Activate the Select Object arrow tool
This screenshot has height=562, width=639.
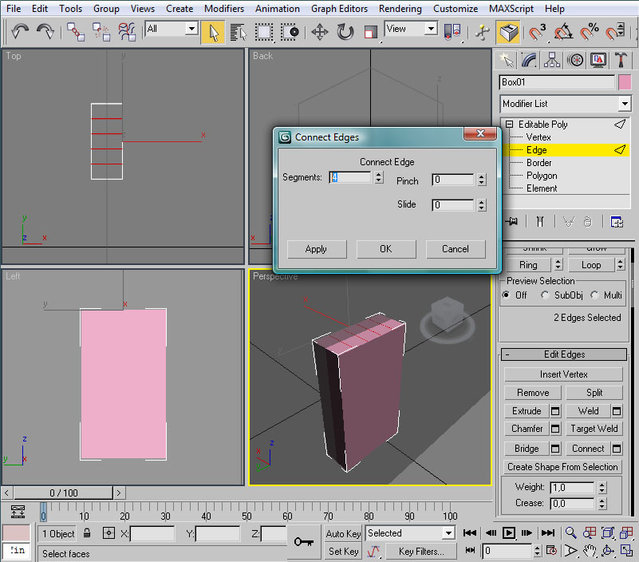click(213, 31)
